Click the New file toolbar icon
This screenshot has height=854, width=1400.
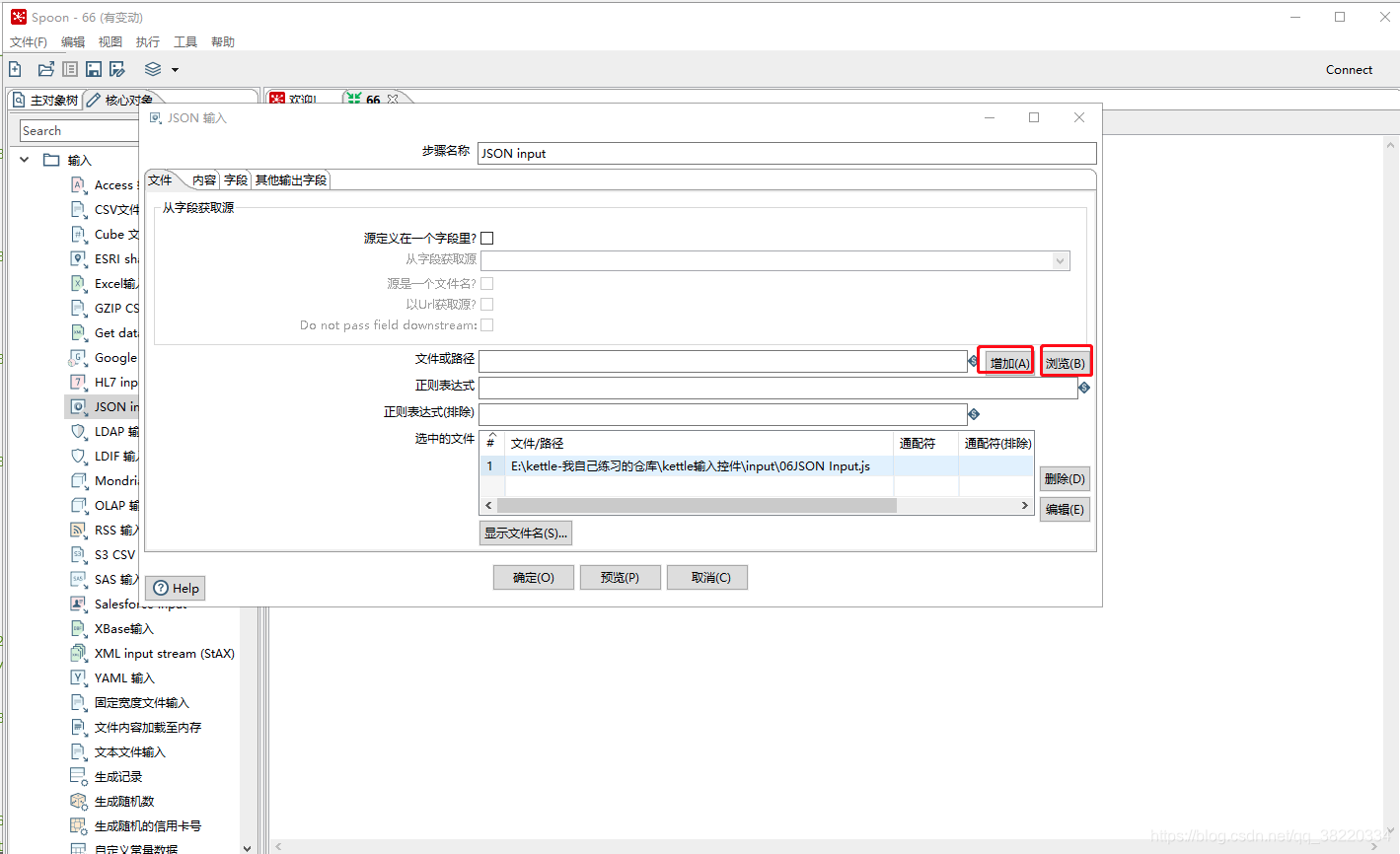[15, 69]
